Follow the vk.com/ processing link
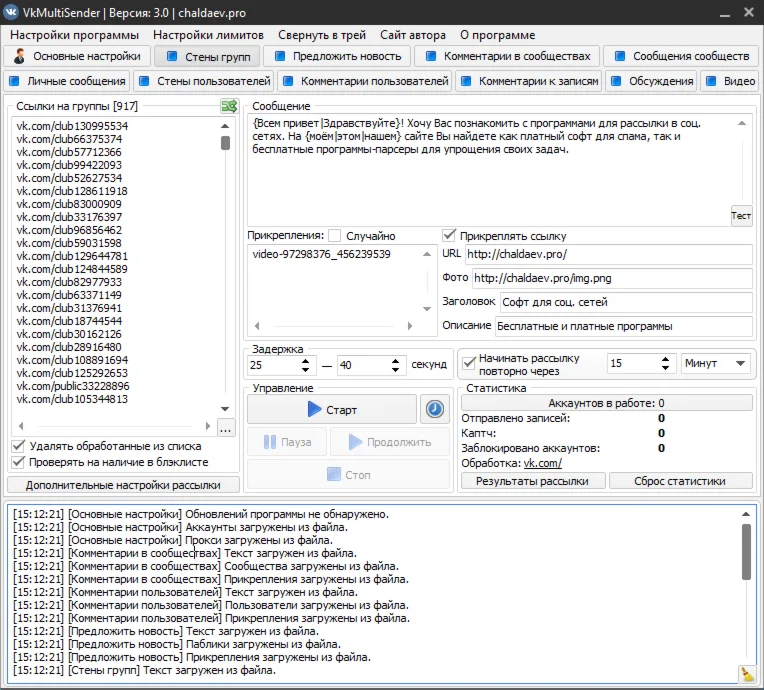 (x=543, y=463)
